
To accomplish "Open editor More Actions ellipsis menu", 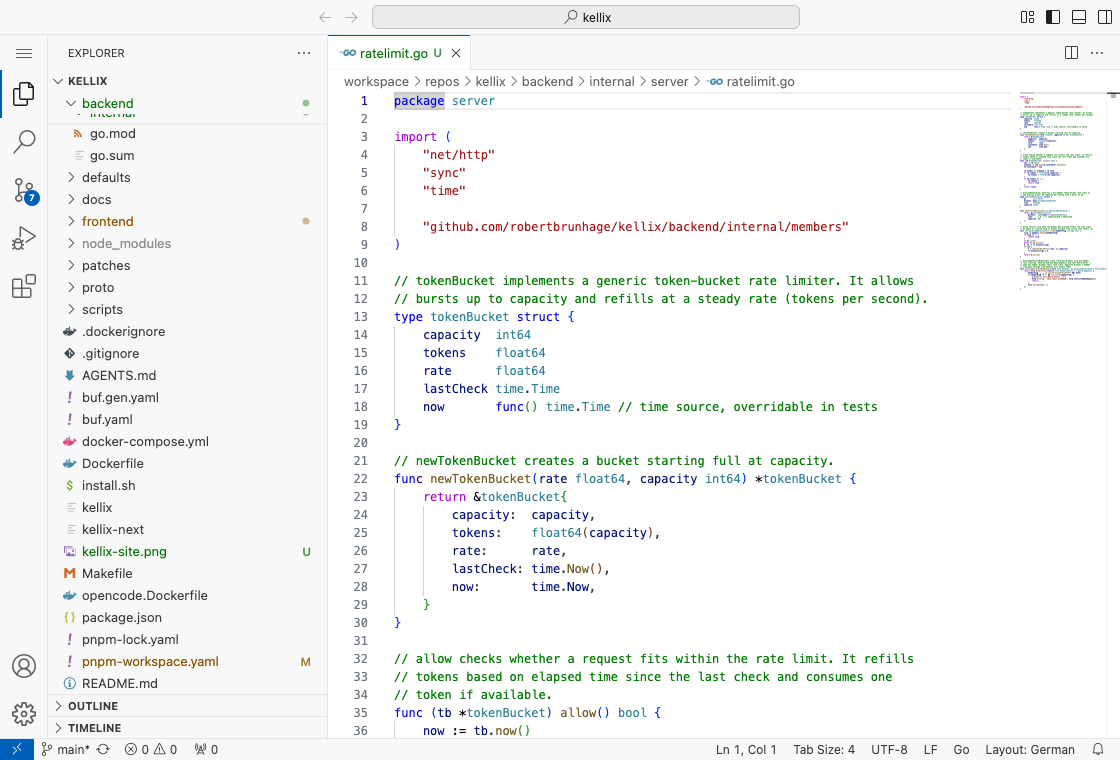I will 1097,53.
